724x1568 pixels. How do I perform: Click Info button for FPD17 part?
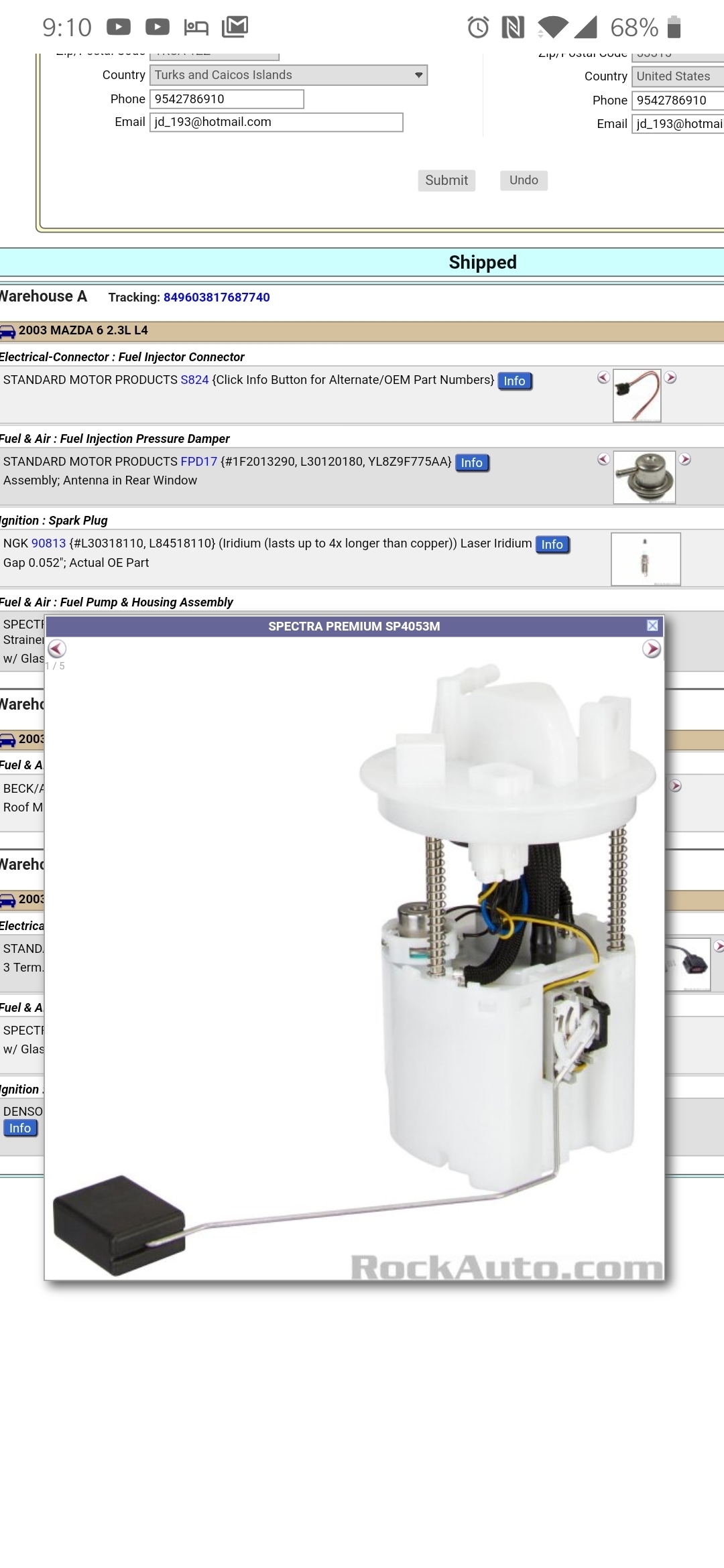click(472, 462)
